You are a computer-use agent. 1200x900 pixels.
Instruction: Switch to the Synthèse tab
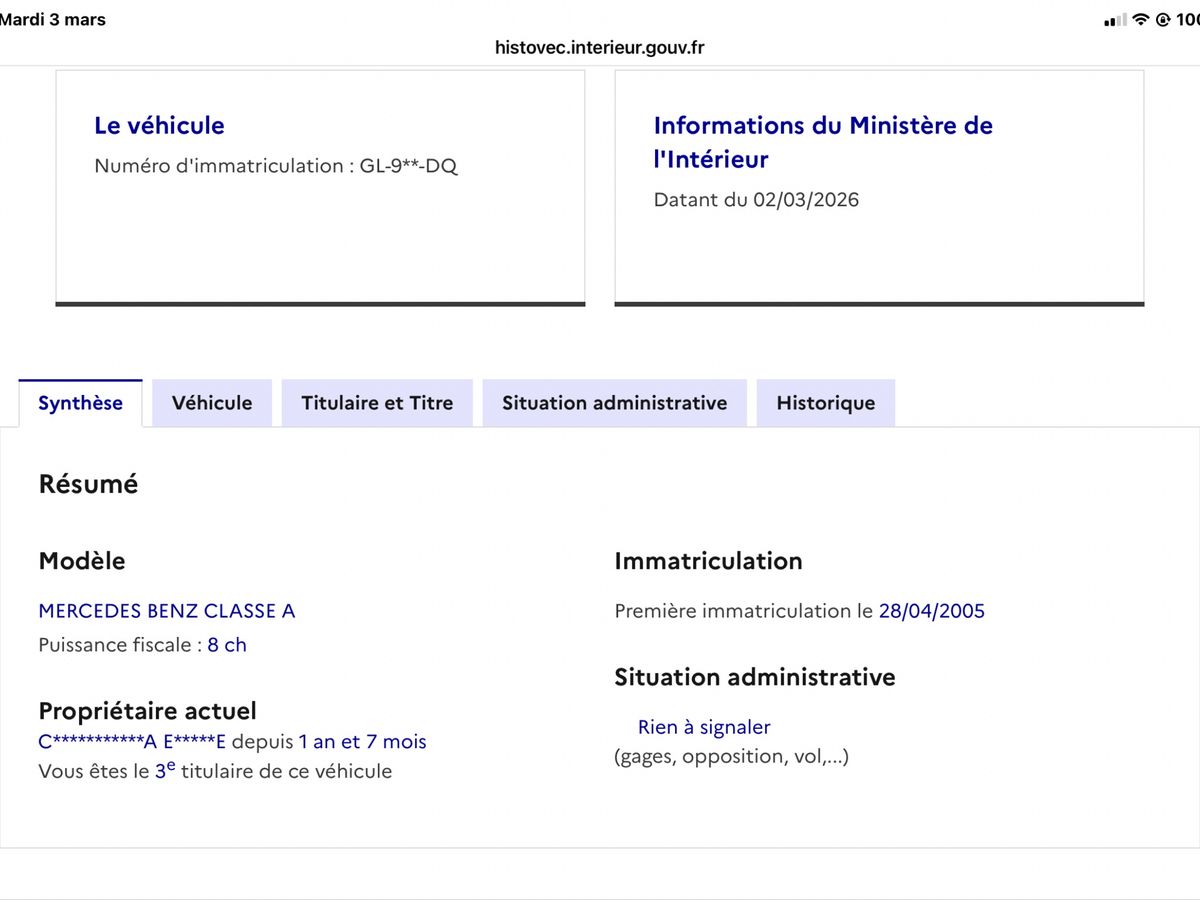click(x=80, y=403)
